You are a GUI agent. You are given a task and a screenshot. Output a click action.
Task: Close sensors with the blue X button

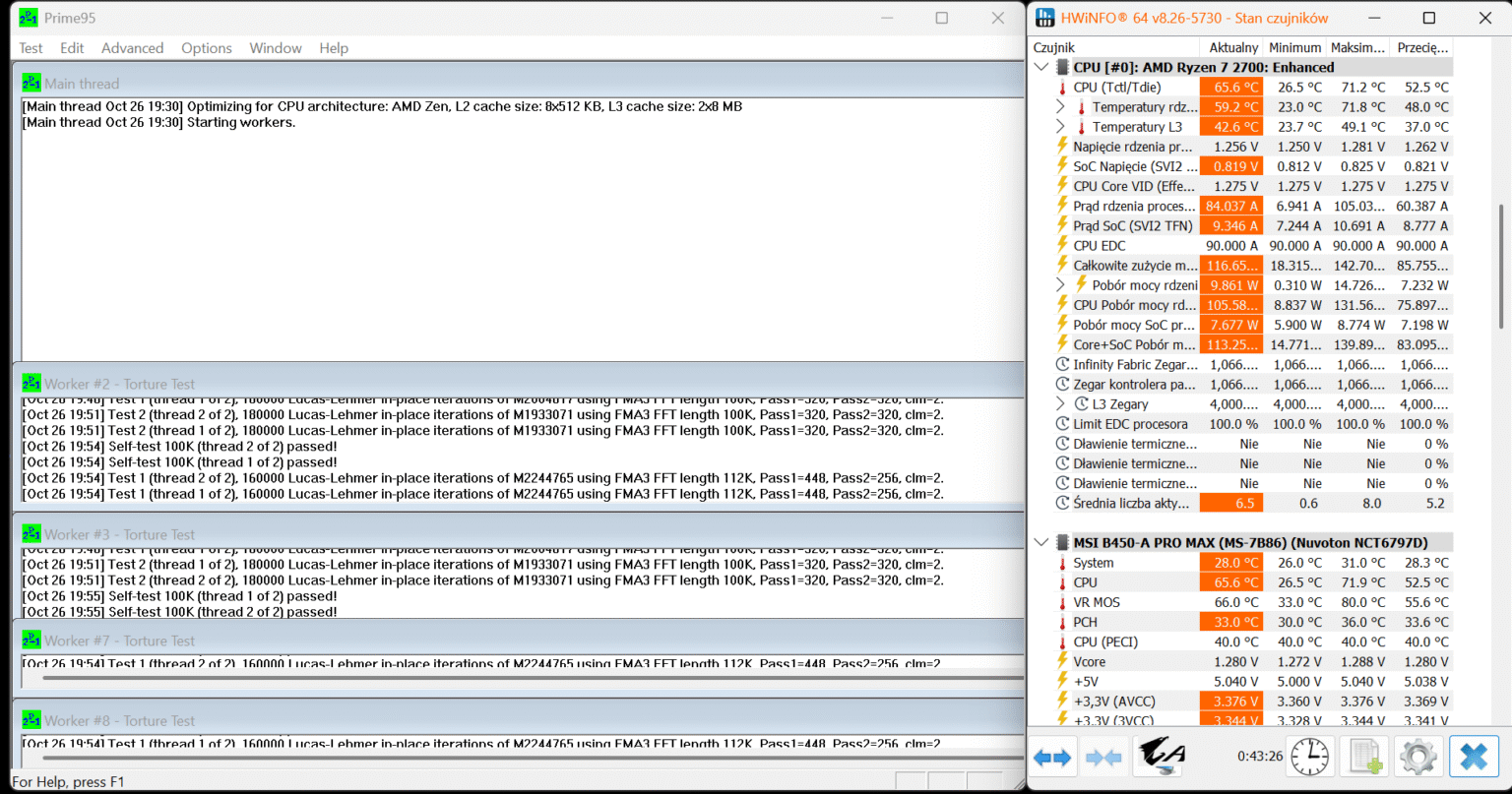point(1473,757)
